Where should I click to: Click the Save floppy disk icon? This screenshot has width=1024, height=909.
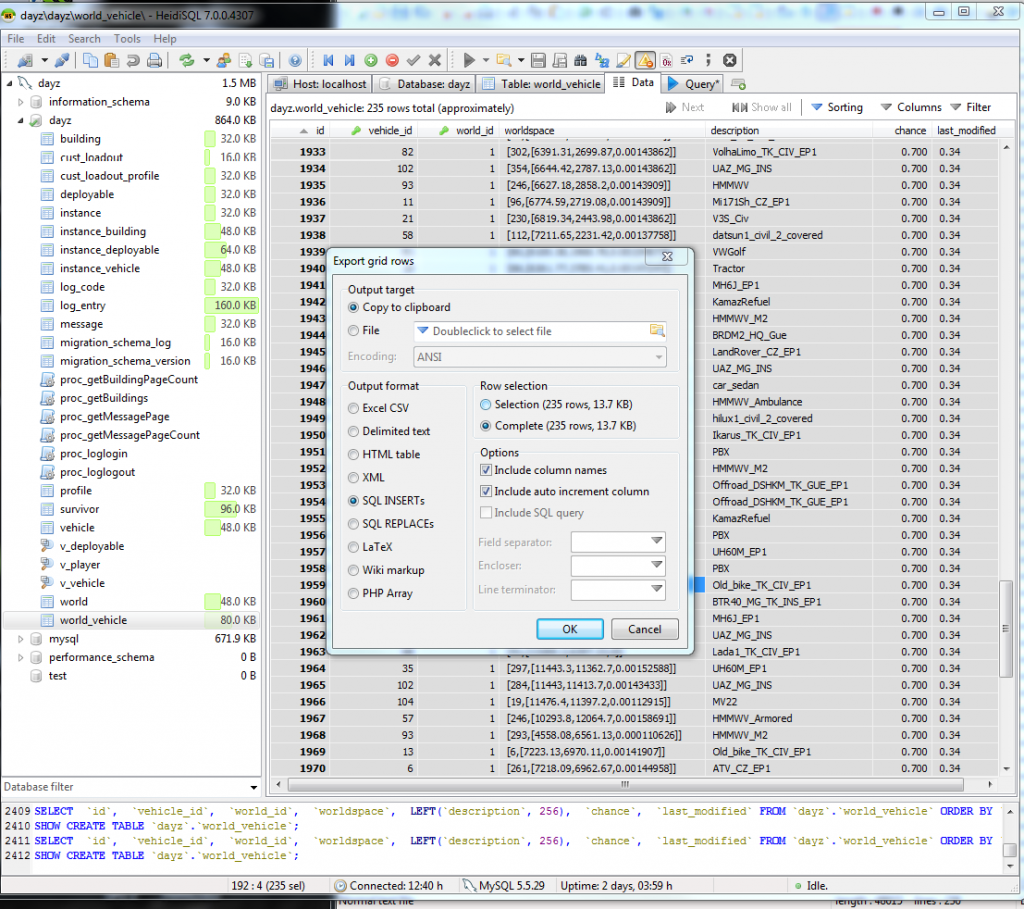pos(538,61)
